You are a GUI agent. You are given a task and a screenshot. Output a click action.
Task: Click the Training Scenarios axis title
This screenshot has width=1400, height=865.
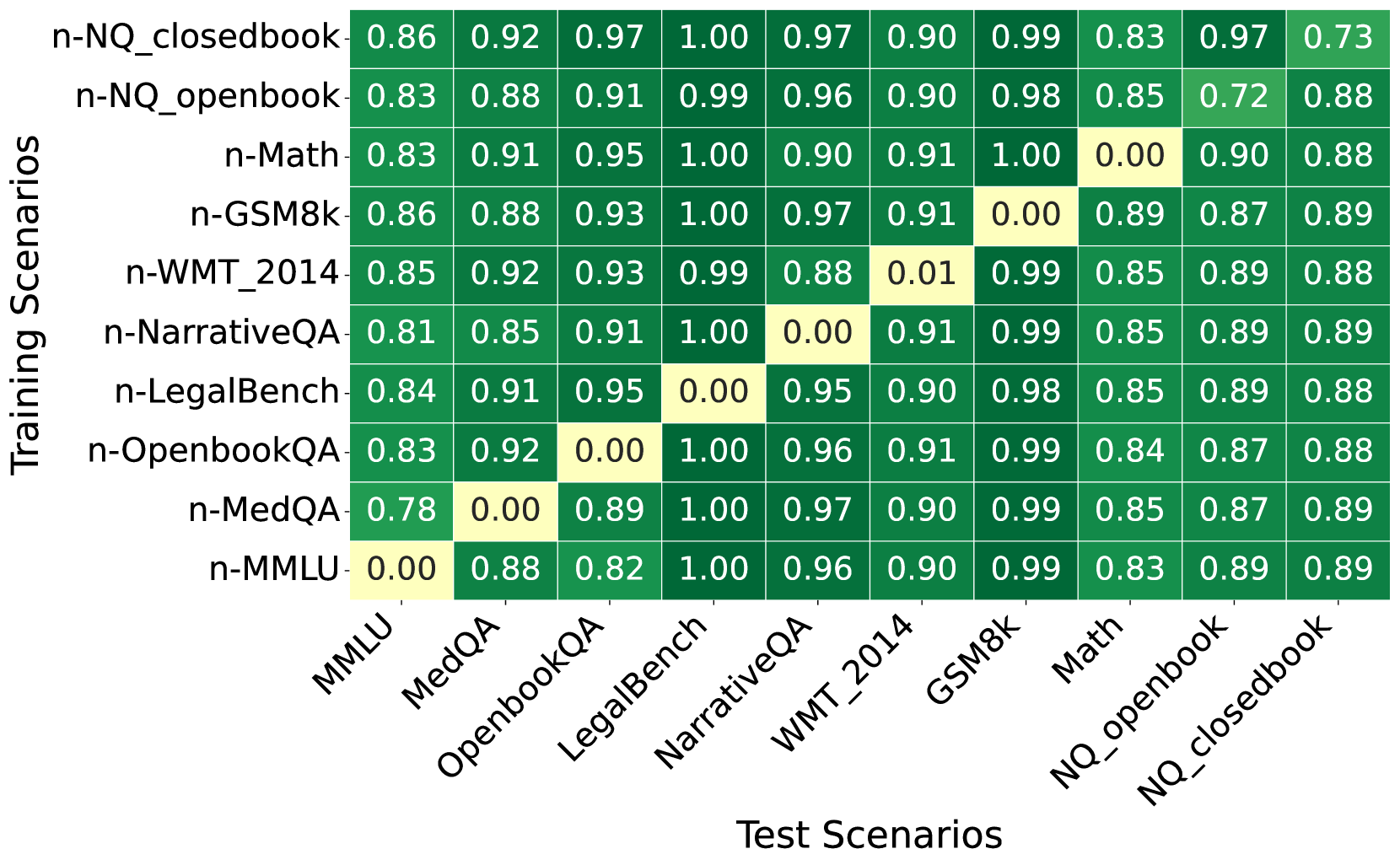click(x=27, y=305)
